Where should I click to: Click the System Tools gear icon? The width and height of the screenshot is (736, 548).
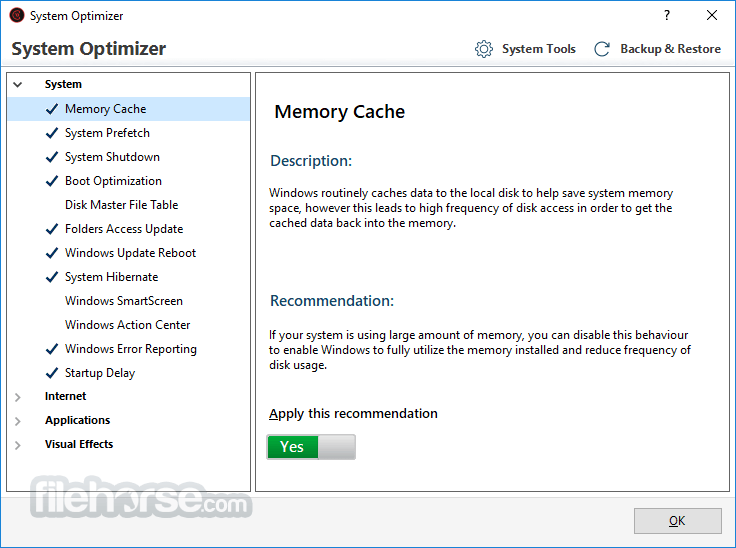(483, 49)
